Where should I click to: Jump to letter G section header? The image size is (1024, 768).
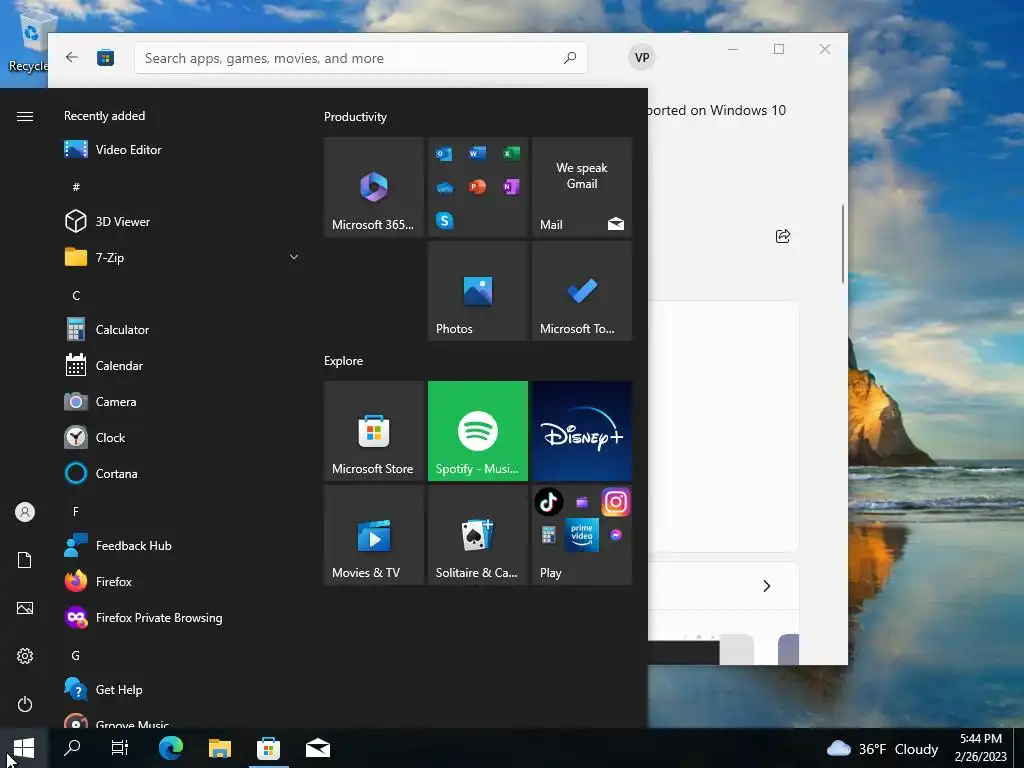click(x=76, y=656)
